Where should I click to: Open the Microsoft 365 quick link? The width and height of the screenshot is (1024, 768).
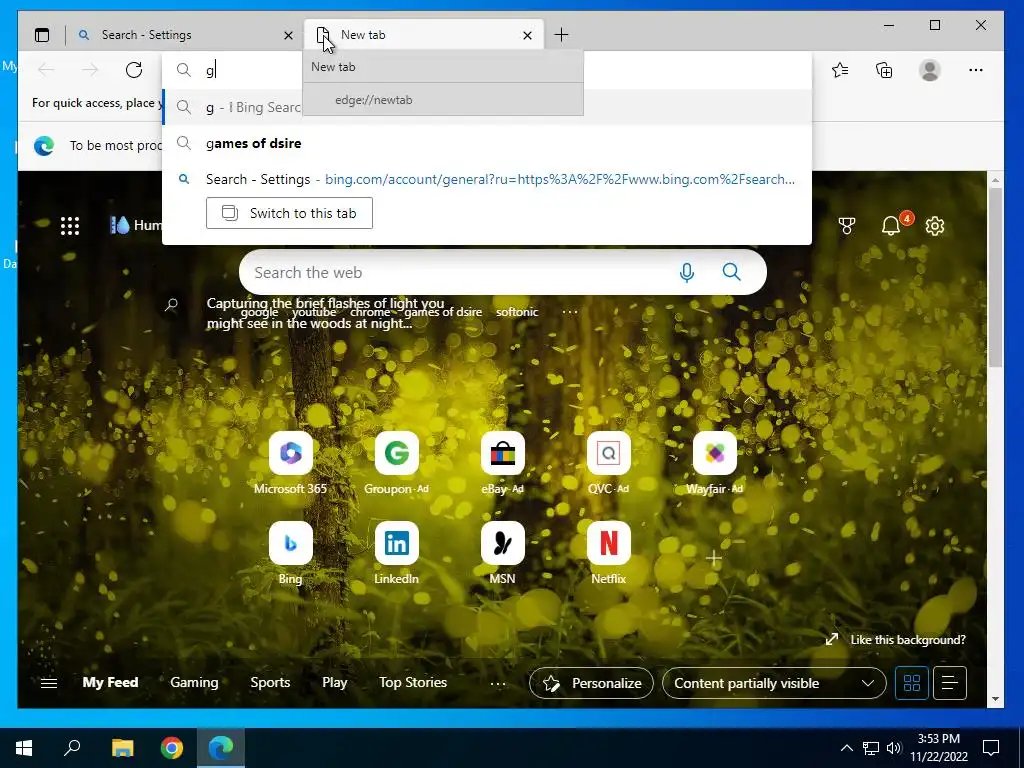(x=291, y=463)
